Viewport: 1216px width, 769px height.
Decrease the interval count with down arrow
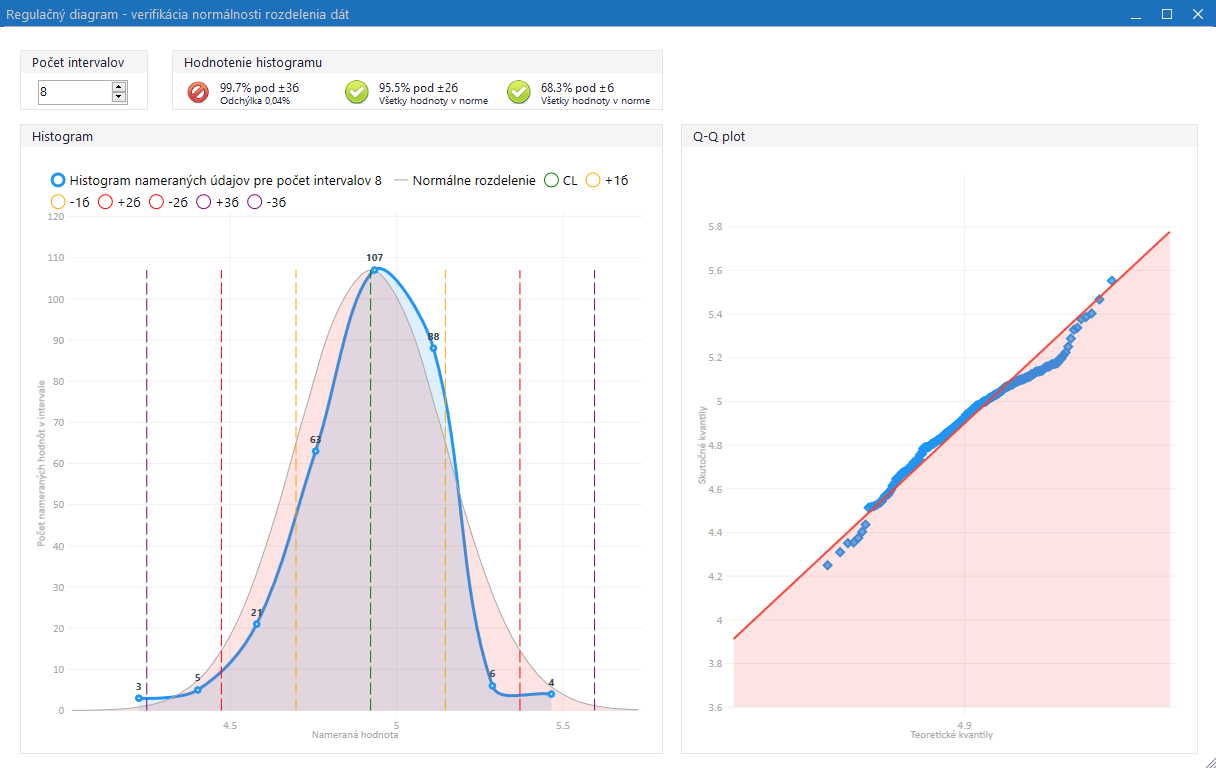119,97
